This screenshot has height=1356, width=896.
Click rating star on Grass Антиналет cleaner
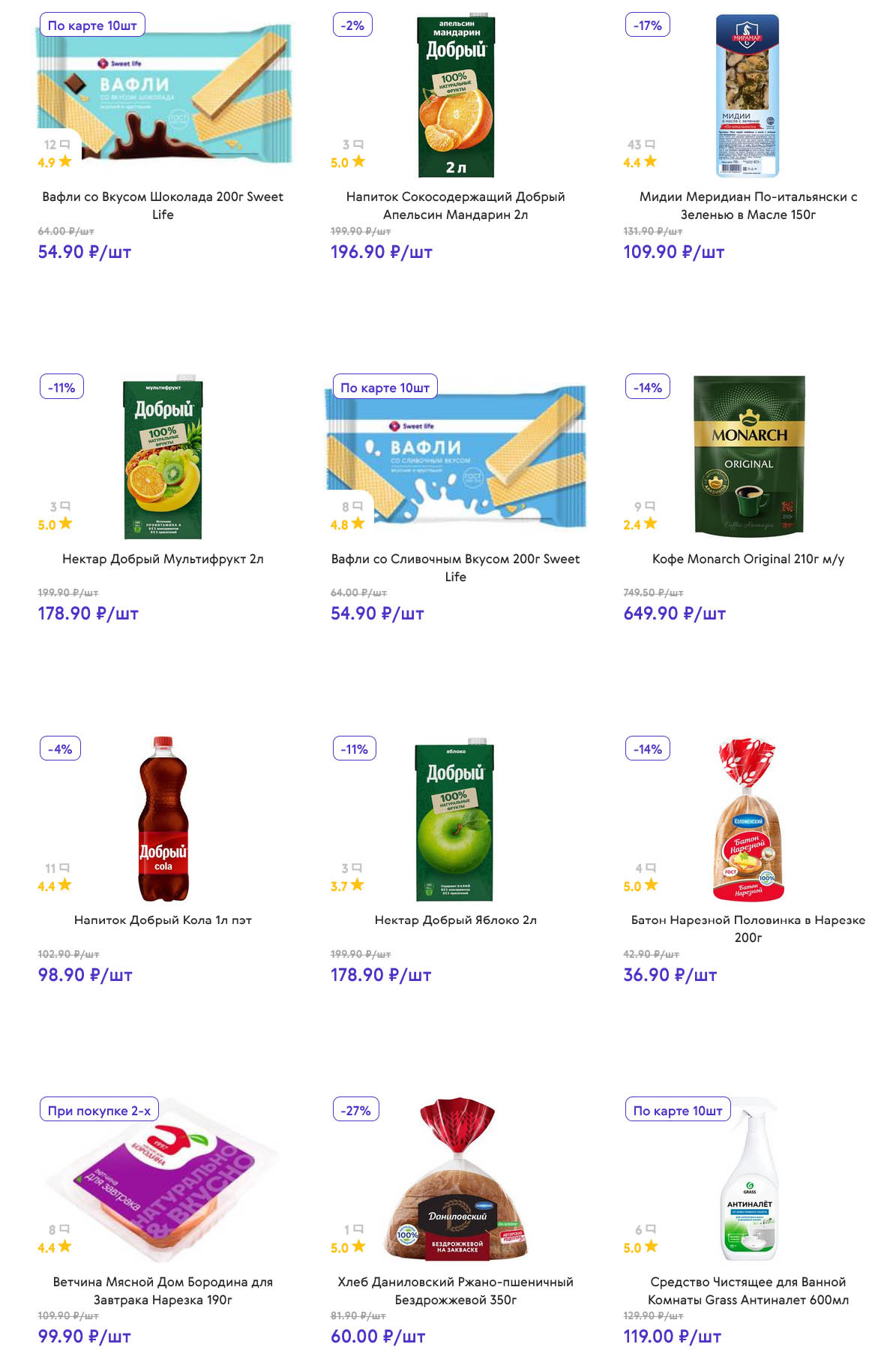651,1246
